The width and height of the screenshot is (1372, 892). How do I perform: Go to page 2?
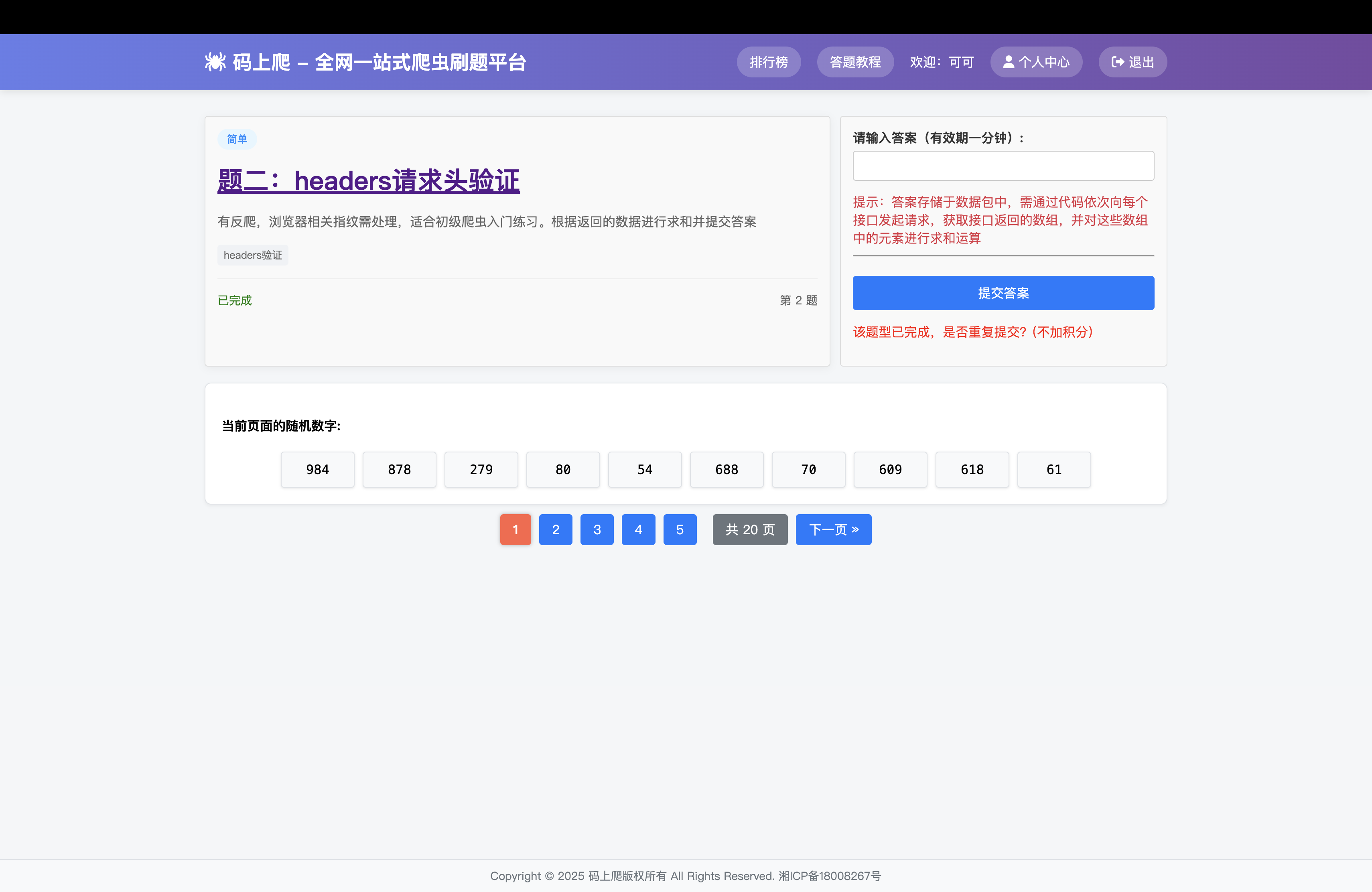tap(555, 529)
